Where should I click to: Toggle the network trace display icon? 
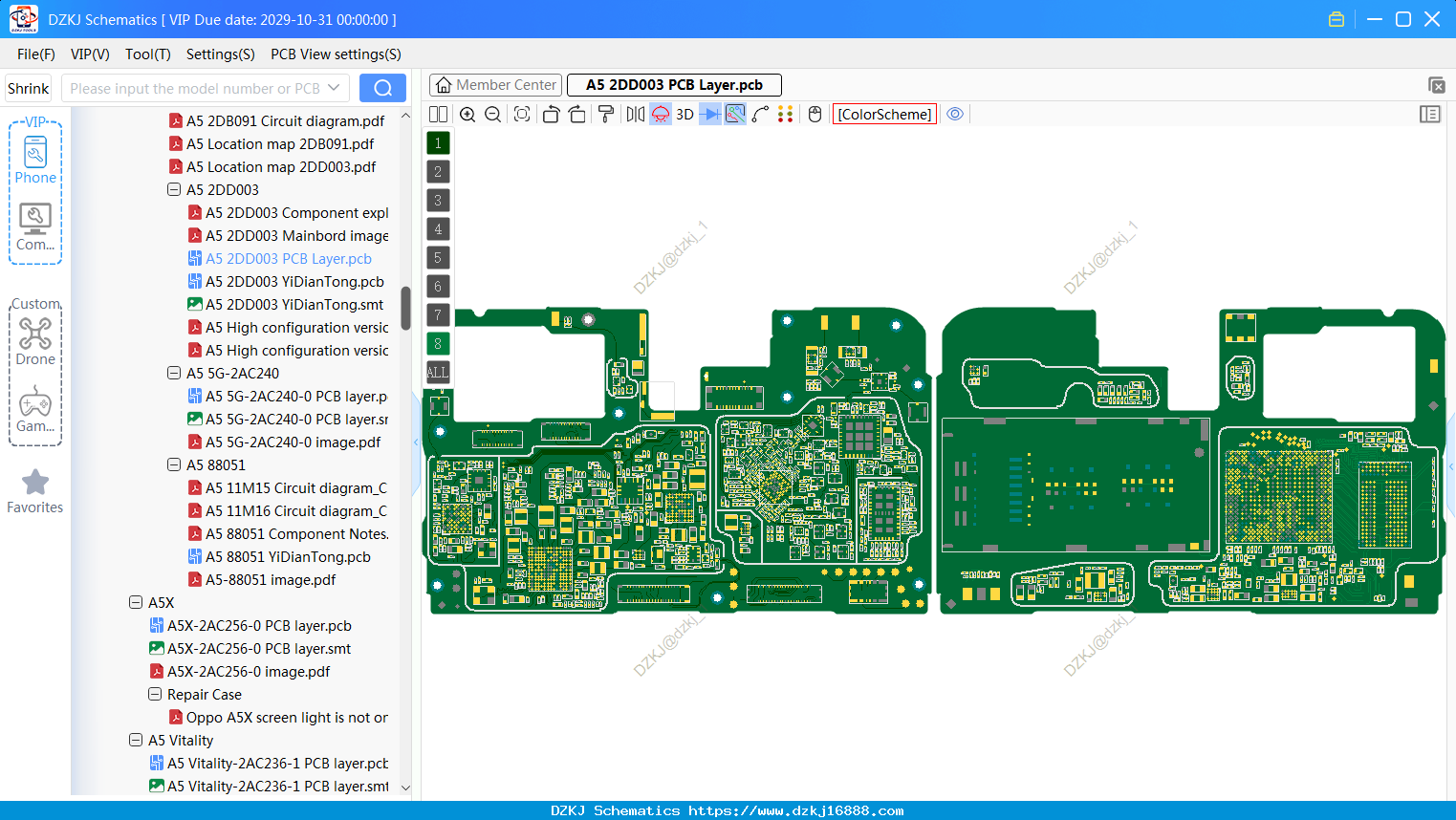735,114
